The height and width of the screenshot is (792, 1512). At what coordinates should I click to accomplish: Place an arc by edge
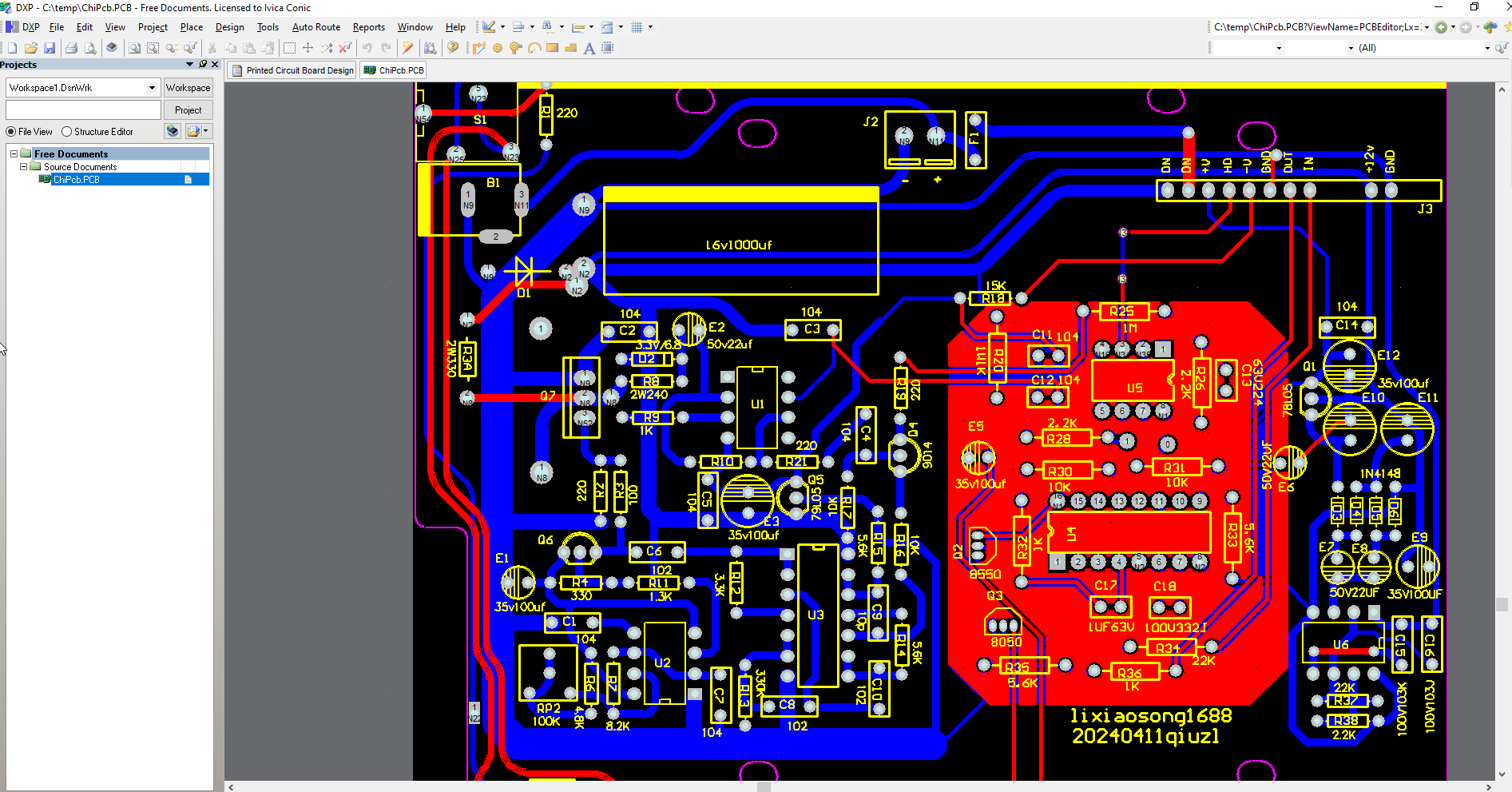click(x=534, y=48)
